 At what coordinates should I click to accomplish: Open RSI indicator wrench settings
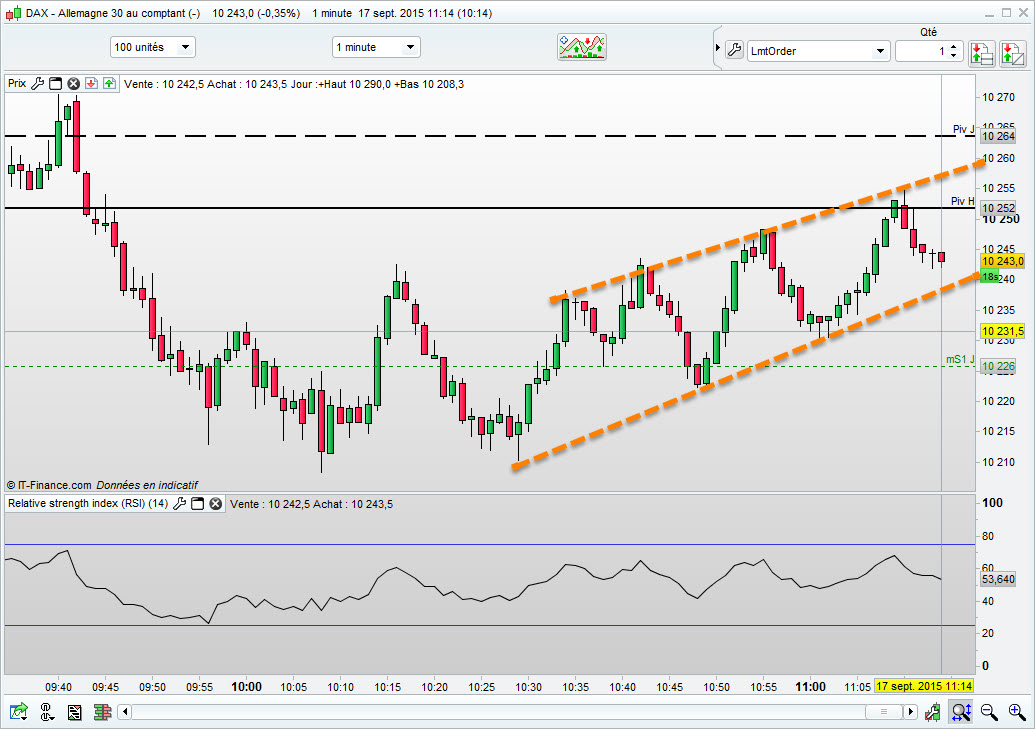point(180,503)
